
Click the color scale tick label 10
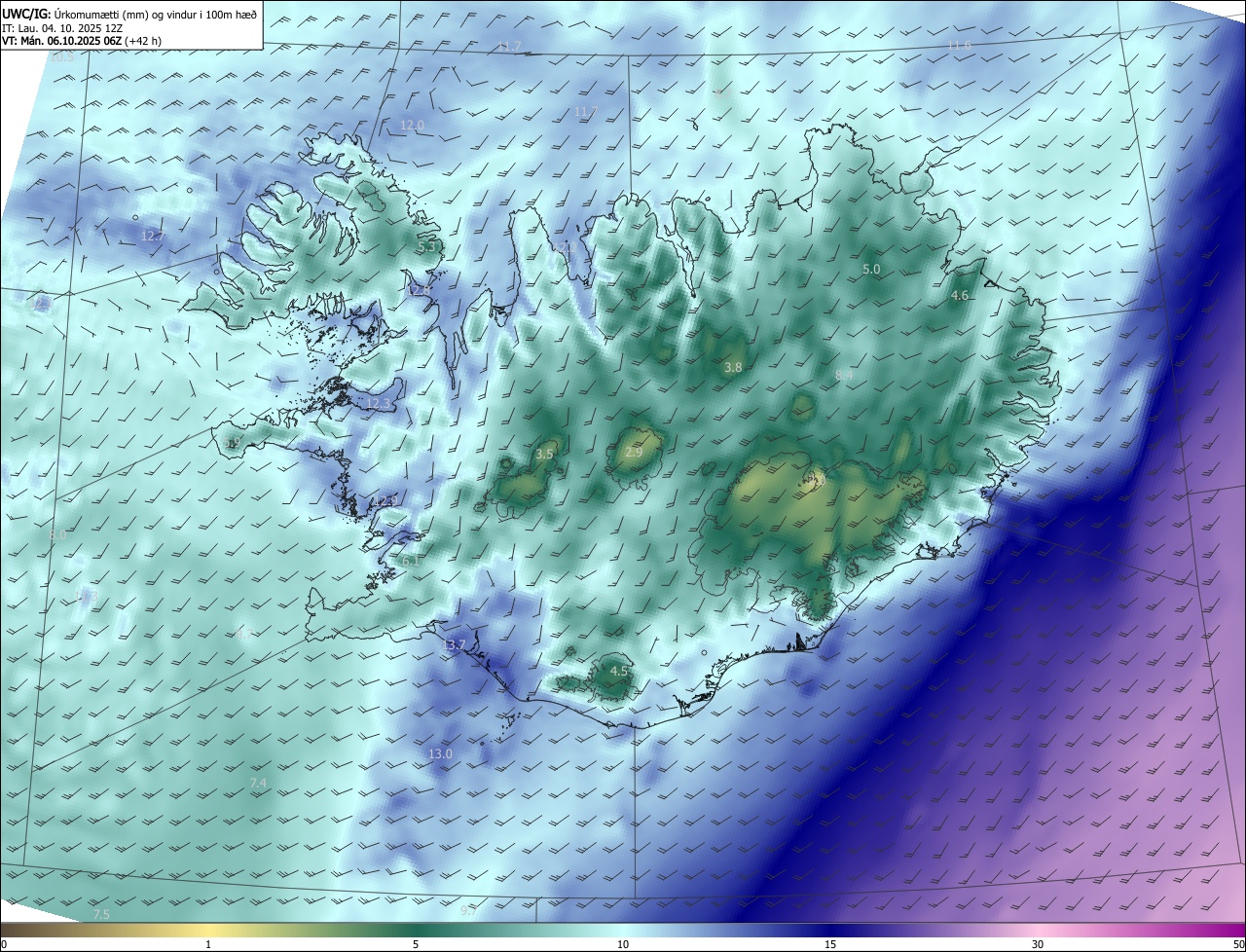click(x=623, y=944)
